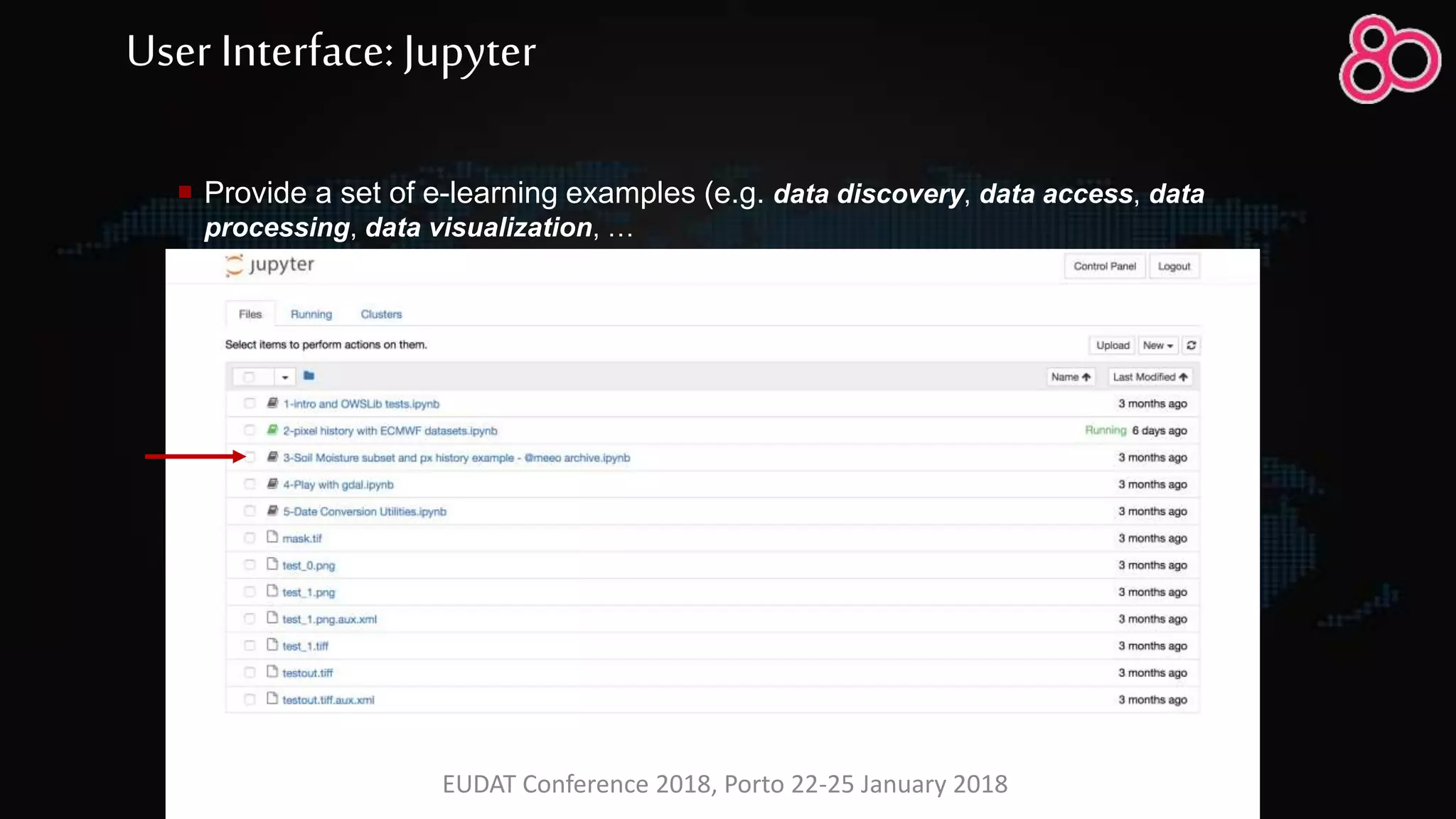The image size is (1456, 819).
Task: Open the test_1.tiff file
Action: click(x=305, y=646)
